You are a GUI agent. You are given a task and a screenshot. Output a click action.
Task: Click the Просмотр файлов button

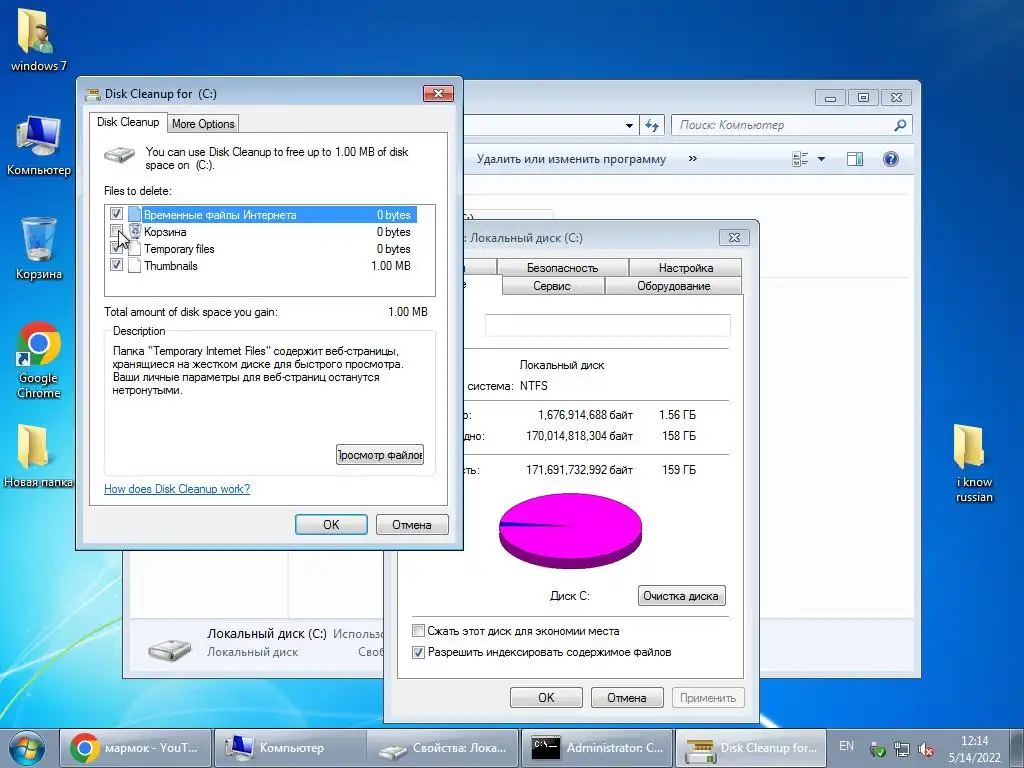coord(380,455)
